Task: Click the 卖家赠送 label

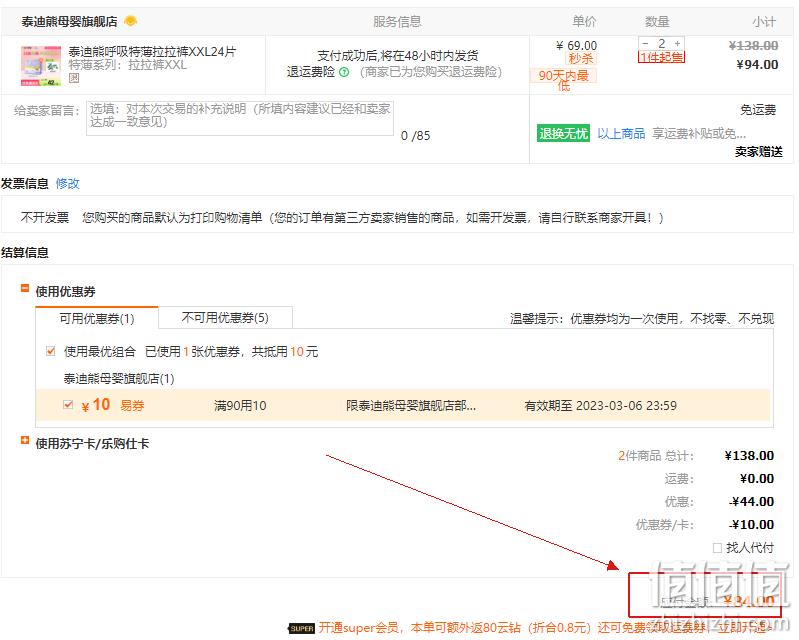Action: [758, 151]
